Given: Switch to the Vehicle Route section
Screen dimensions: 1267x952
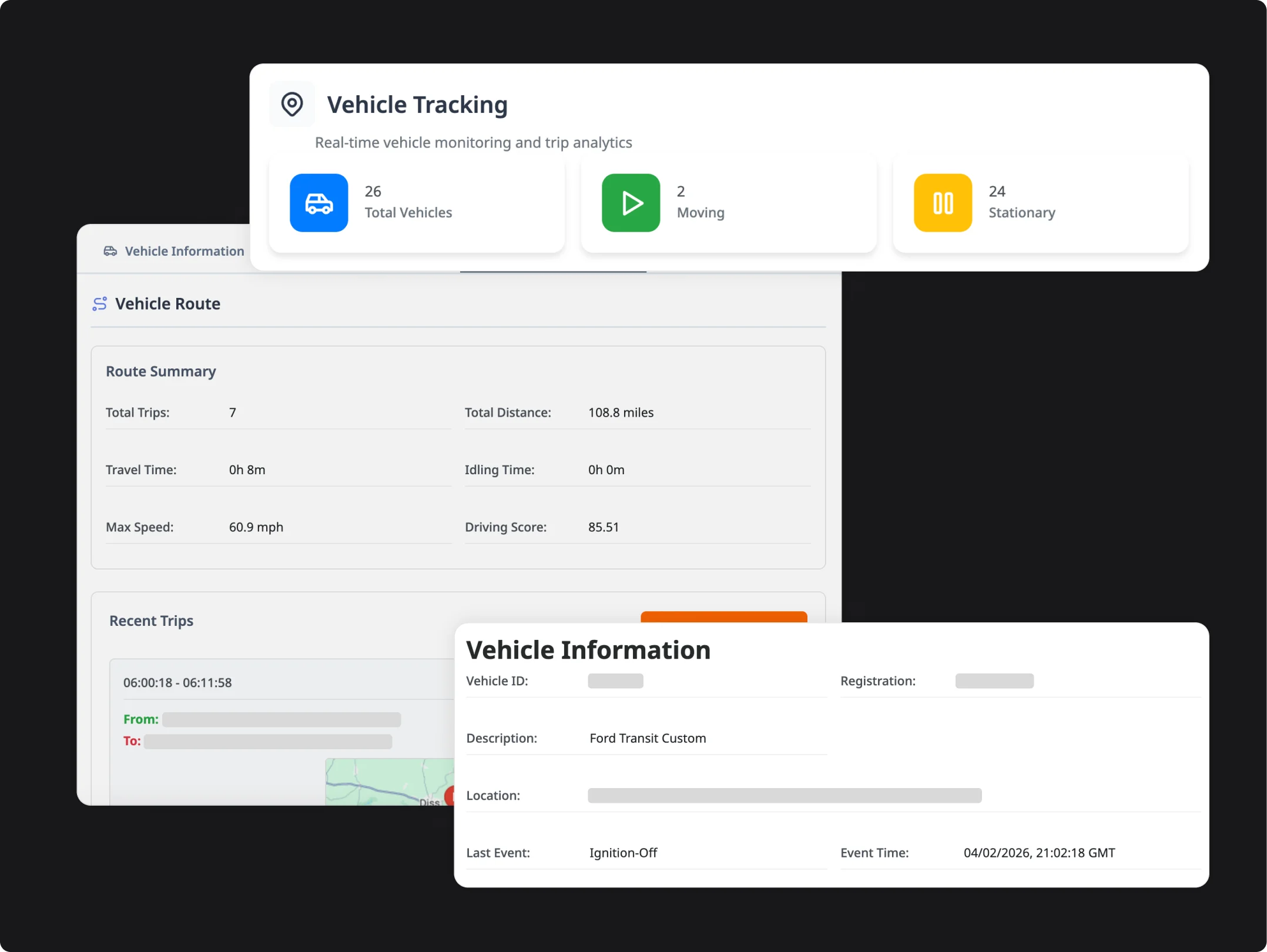Looking at the screenshot, I should click(x=167, y=303).
